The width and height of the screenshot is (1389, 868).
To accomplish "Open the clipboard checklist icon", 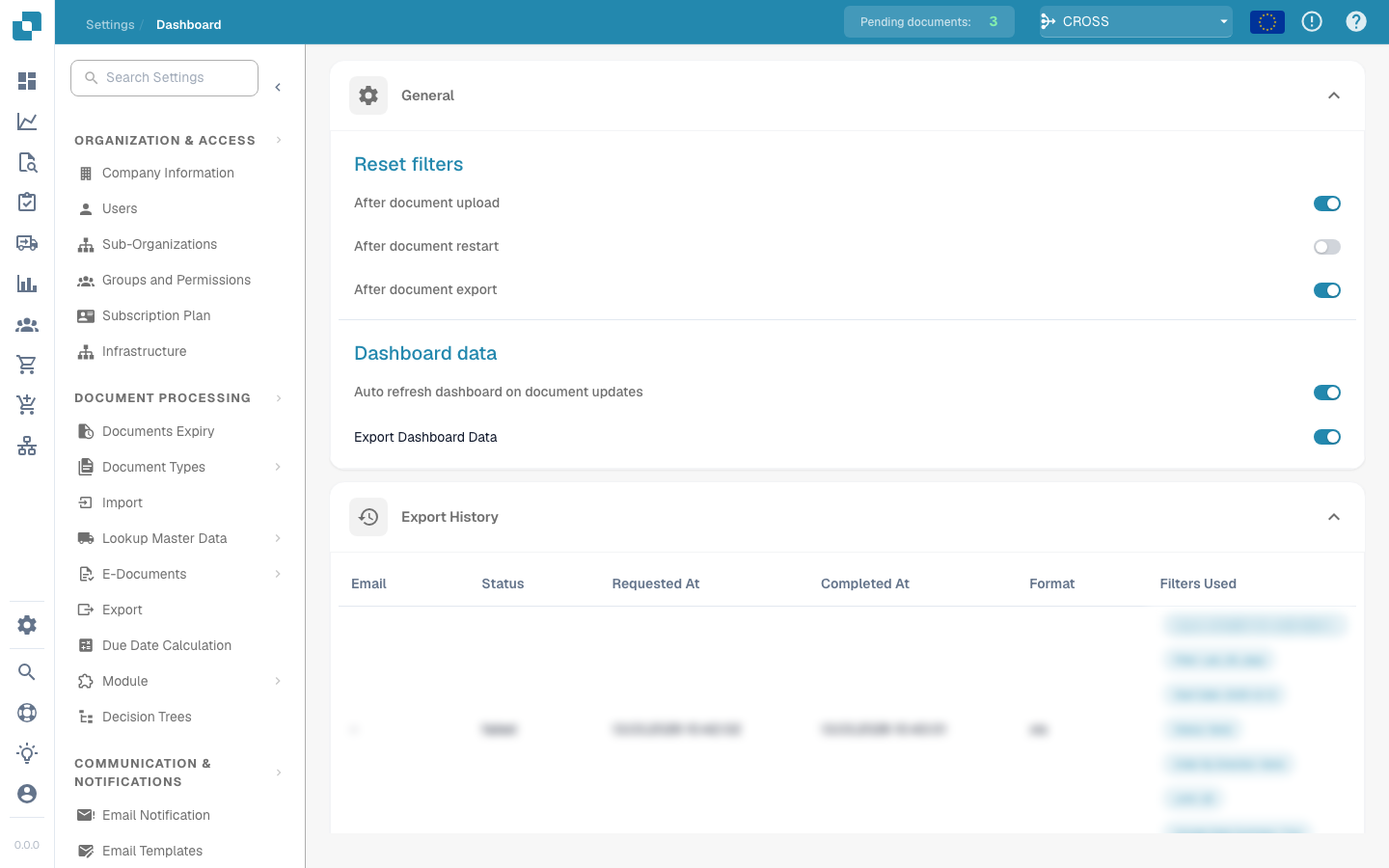I will tap(27, 203).
